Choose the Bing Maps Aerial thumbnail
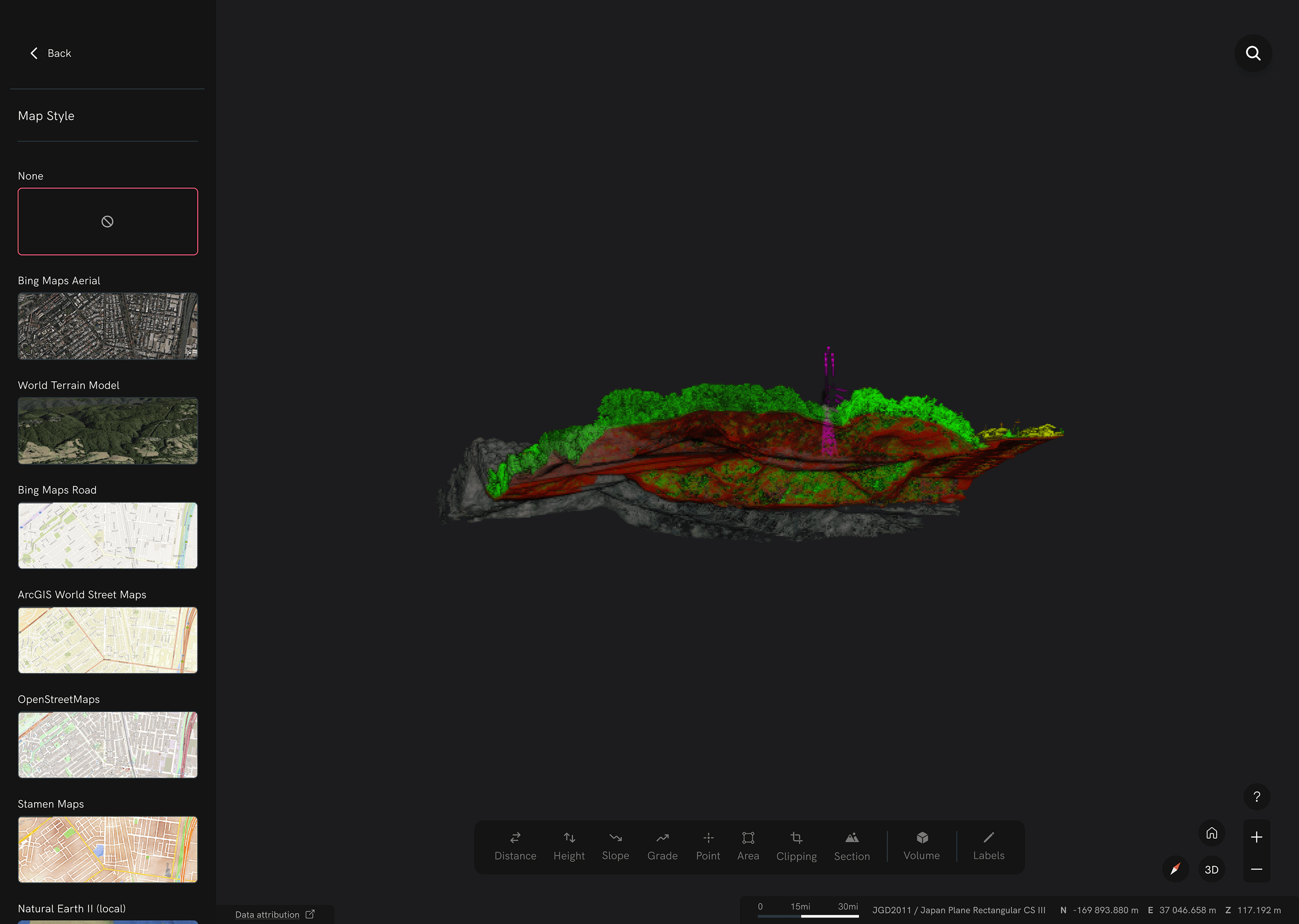Screen dimensions: 1299x924 click(x=108, y=326)
